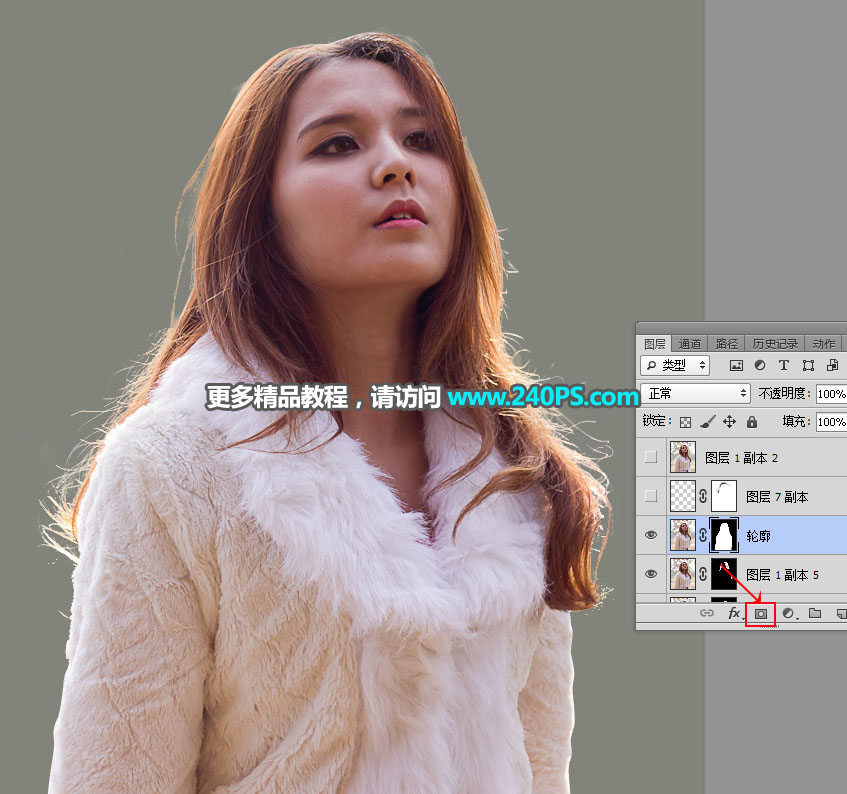Select image thumbnail of 轮廓 layer
Viewport: 847px width, 794px height.
(683, 535)
